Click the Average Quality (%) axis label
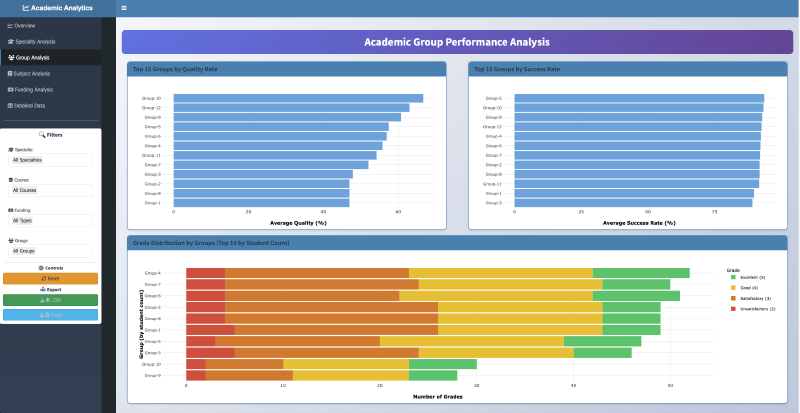This screenshot has height=413, width=800. coord(298,223)
